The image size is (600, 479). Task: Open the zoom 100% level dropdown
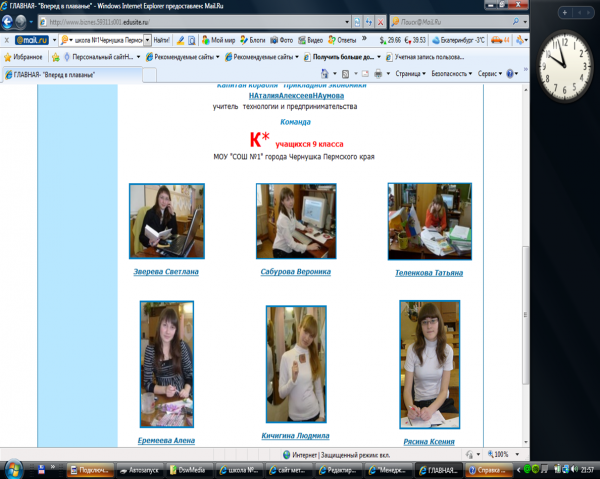pyautogui.click(x=517, y=455)
